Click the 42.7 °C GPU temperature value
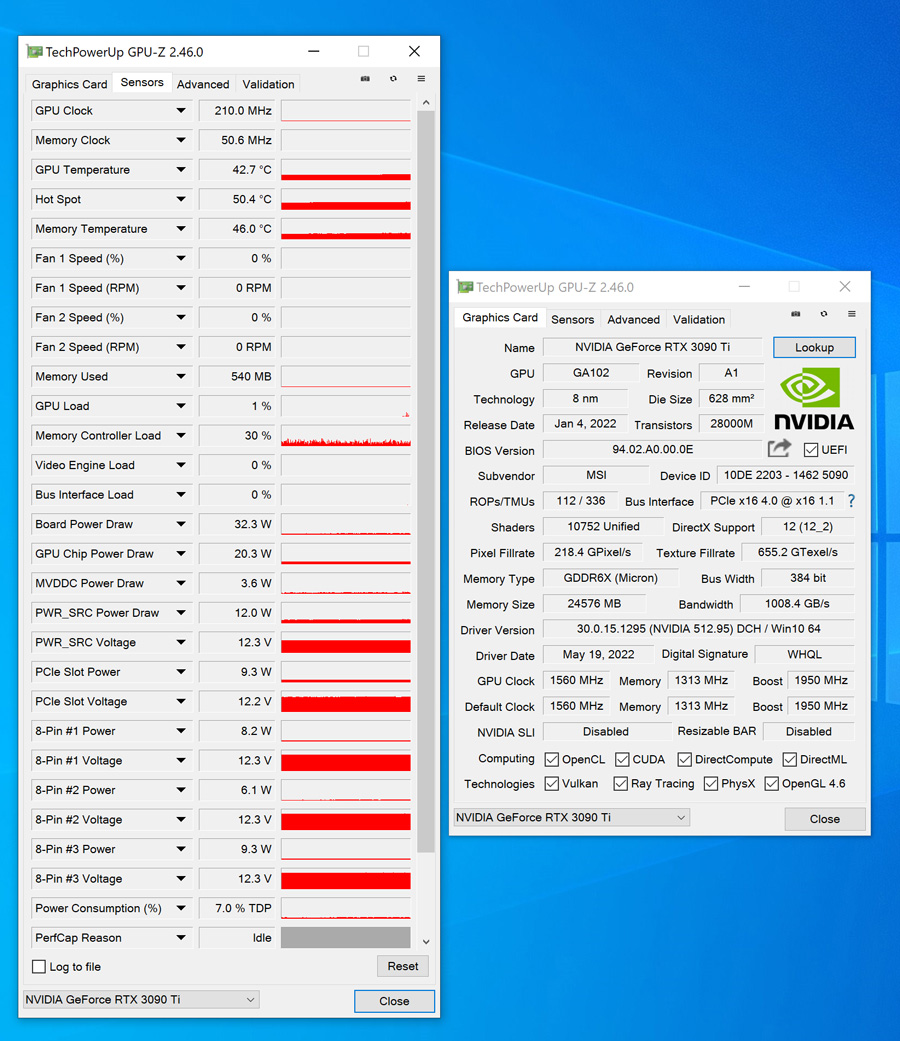The width and height of the screenshot is (900, 1041). click(x=238, y=170)
